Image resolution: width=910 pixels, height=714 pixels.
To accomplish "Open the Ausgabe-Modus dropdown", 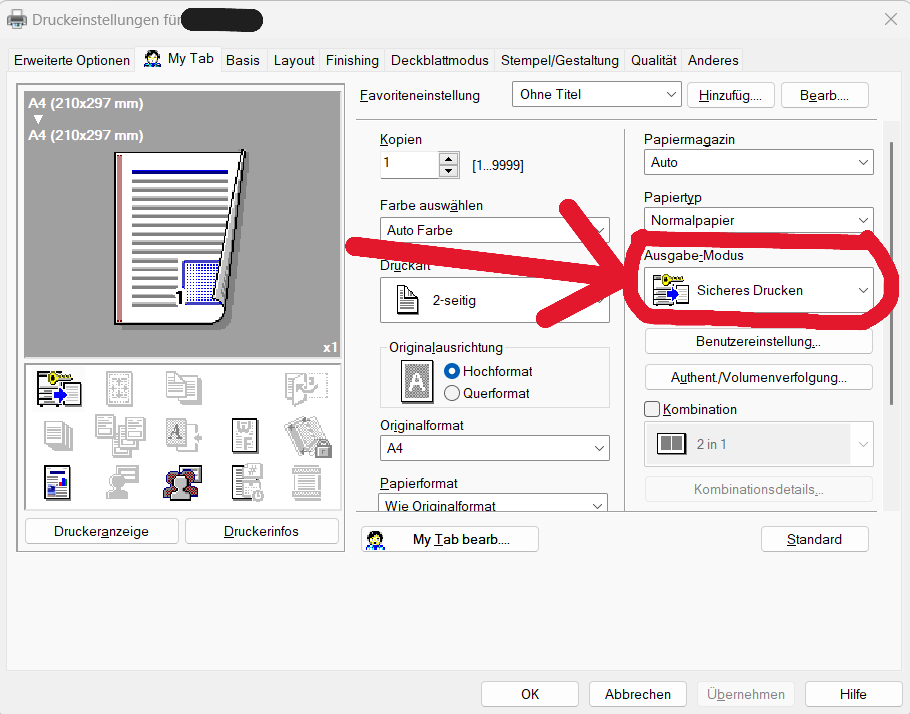I will pos(758,291).
